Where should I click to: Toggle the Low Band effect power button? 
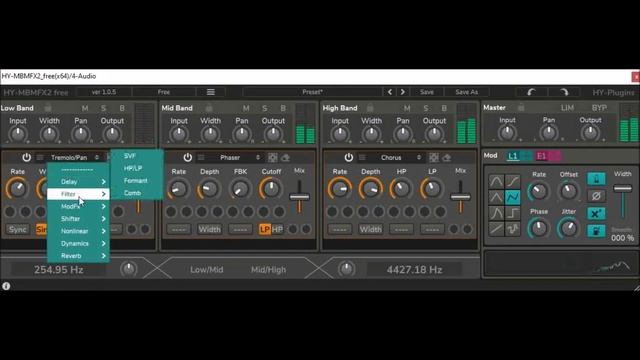(27, 157)
